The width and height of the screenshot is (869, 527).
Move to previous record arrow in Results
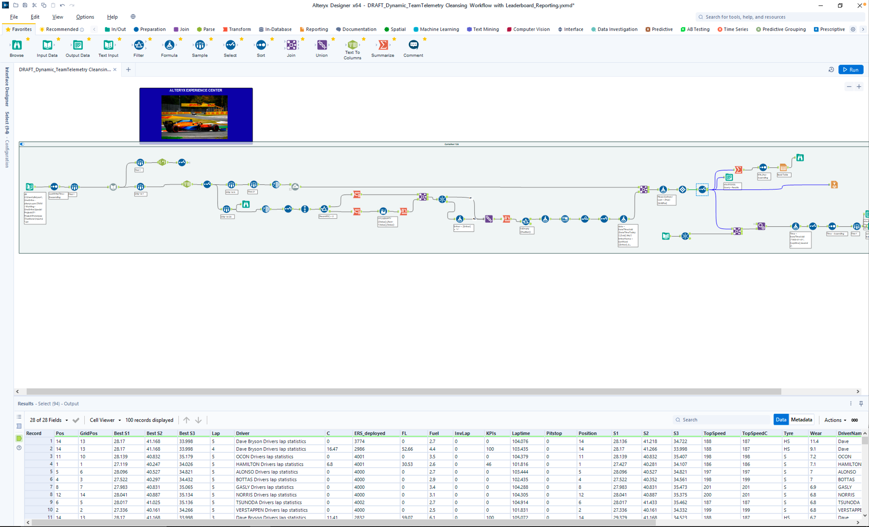[186, 420]
